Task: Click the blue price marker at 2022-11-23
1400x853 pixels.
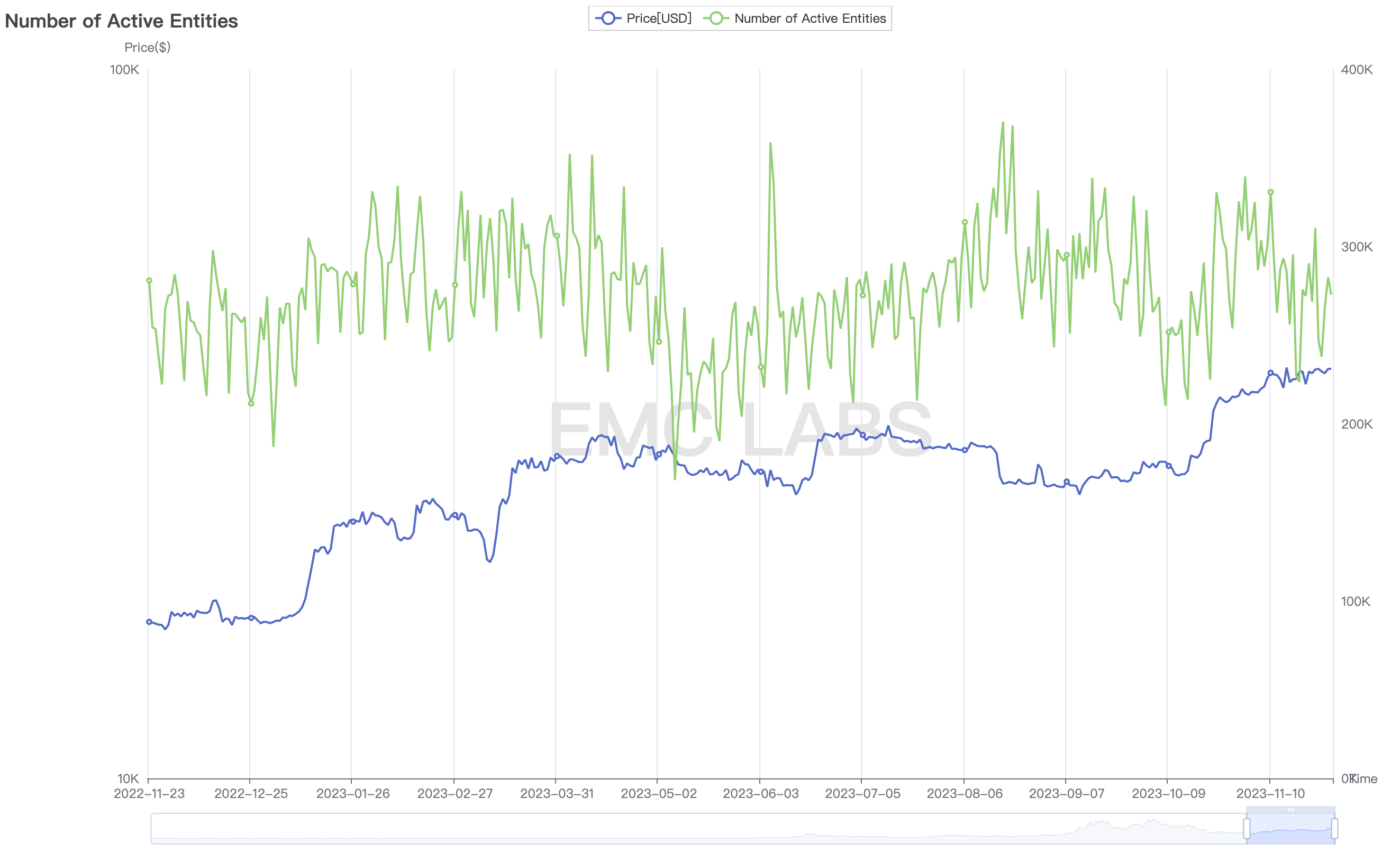Action: (x=149, y=622)
